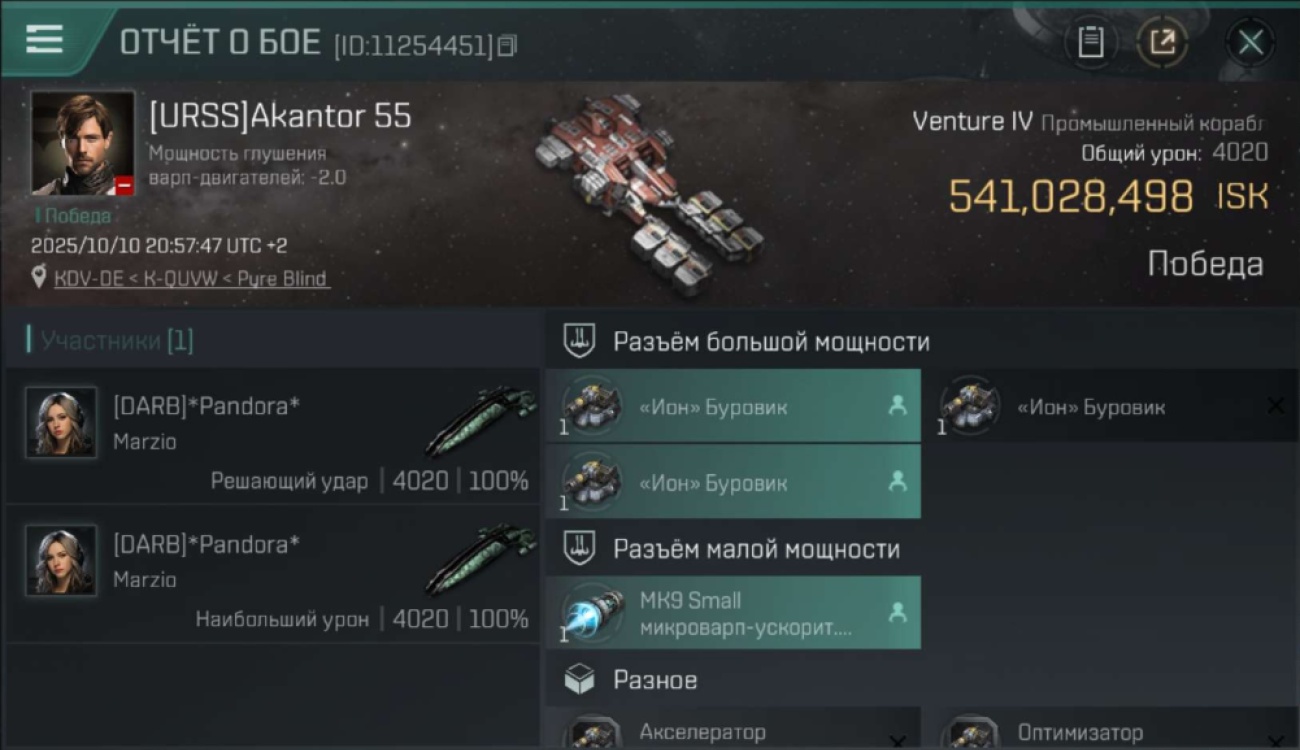Open Pandora portrait in Наибольший урон row
This screenshot has height=750, width=1300.
(61, 561)
